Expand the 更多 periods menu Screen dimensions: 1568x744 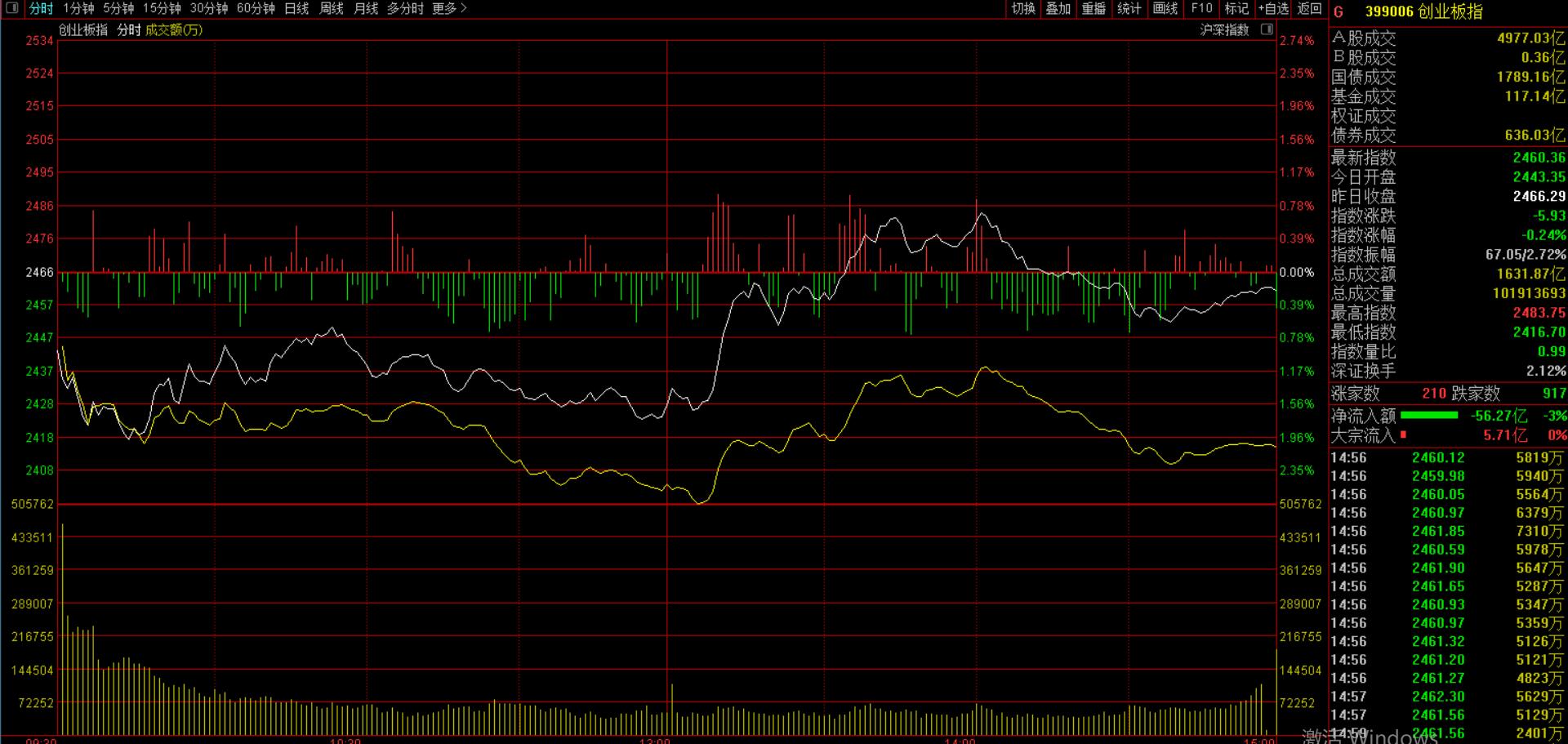click(x=449, y=8)
